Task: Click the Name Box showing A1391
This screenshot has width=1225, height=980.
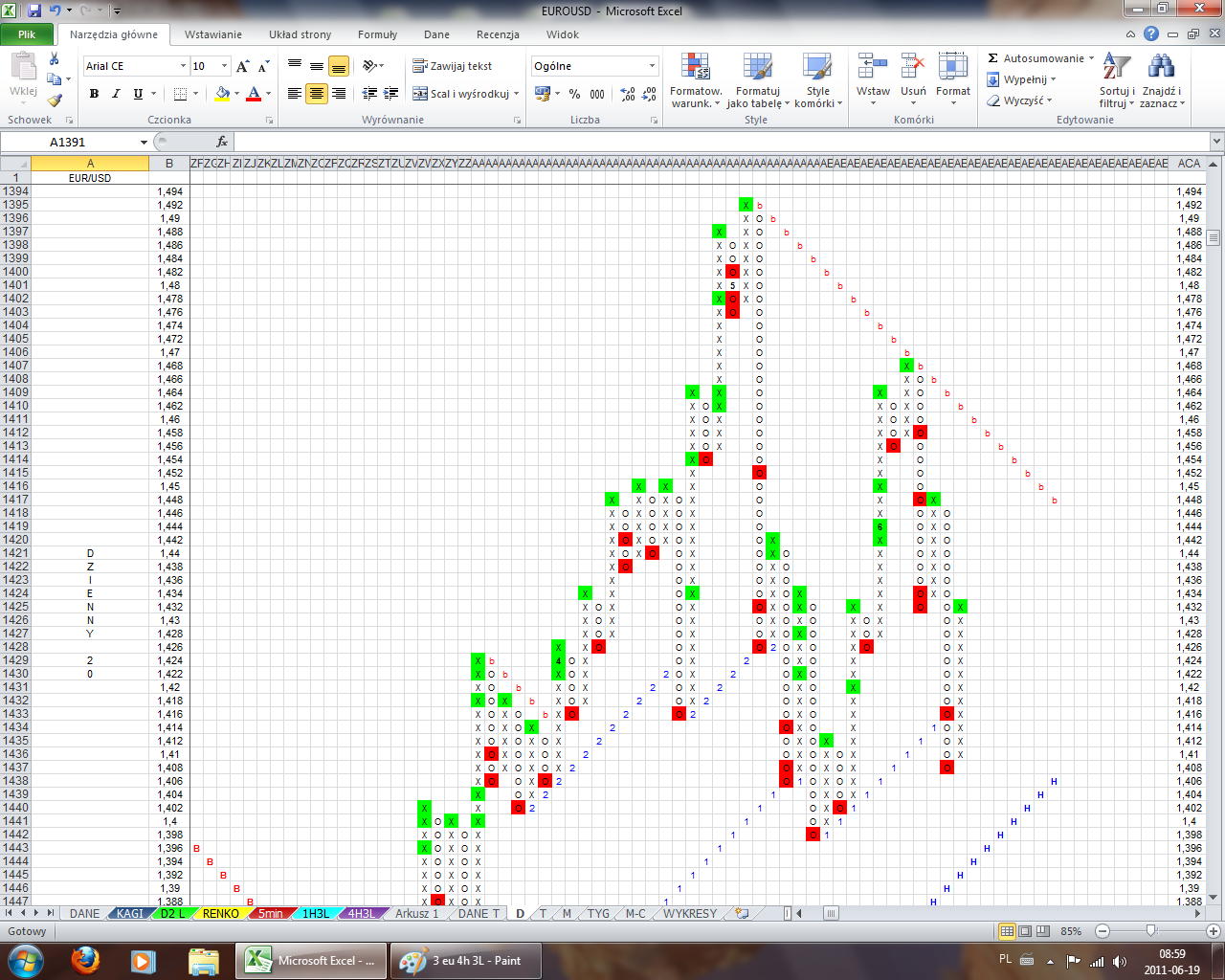Action: [68, 142]
